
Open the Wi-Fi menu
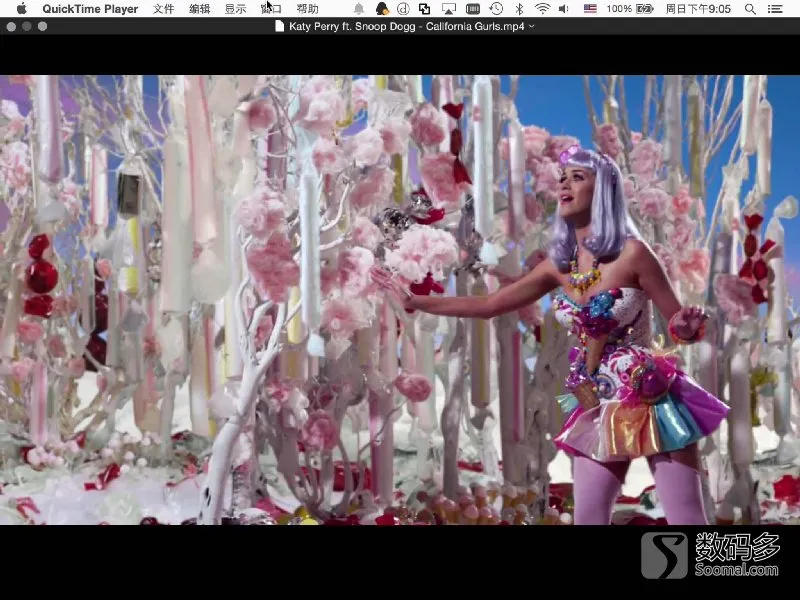pyautogui.click(x=542, y=9)
